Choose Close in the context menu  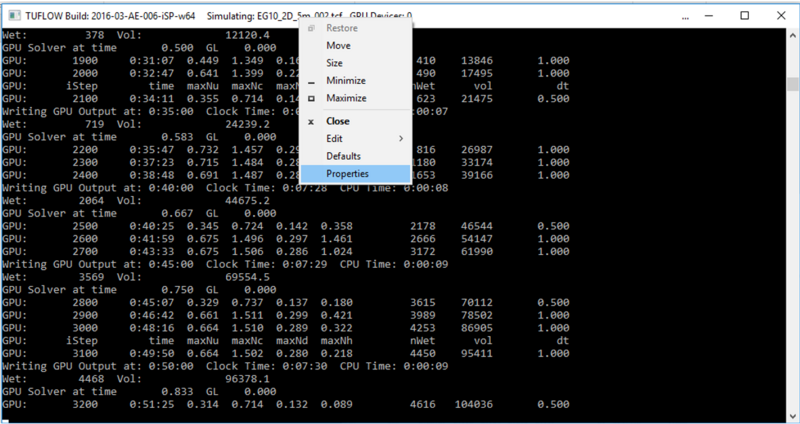pyautogui.click(x=355, y=121)
